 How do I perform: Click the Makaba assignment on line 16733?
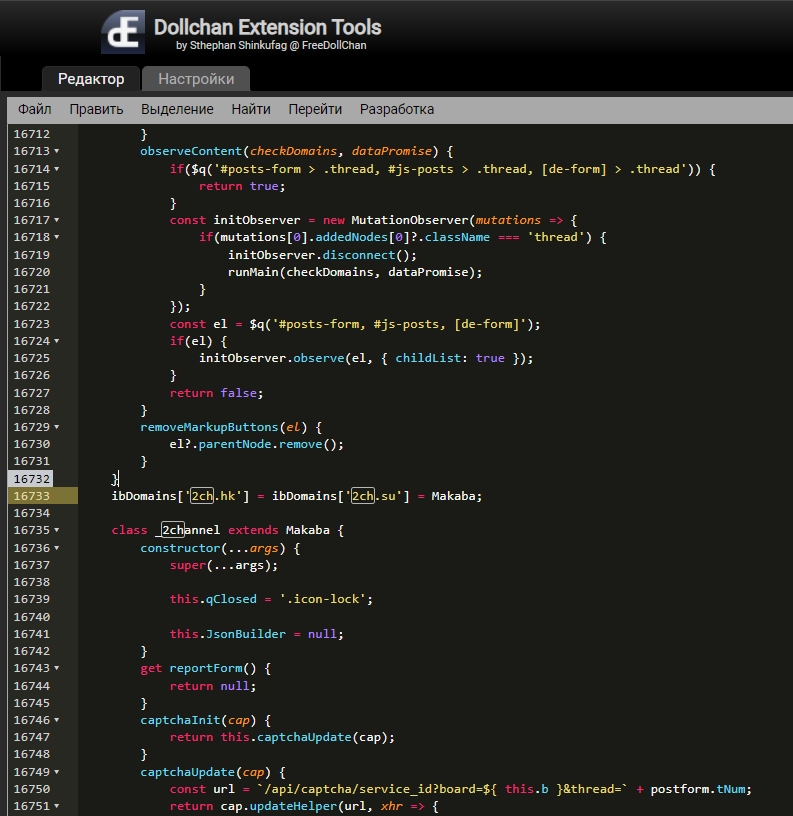coord(453,496)
